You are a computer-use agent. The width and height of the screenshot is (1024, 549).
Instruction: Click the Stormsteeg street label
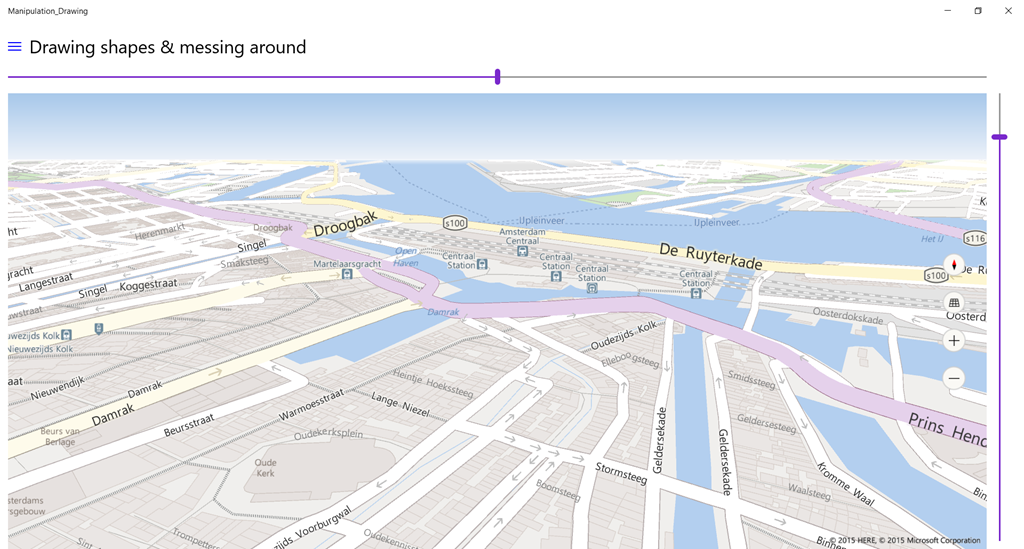pos(621,473)
